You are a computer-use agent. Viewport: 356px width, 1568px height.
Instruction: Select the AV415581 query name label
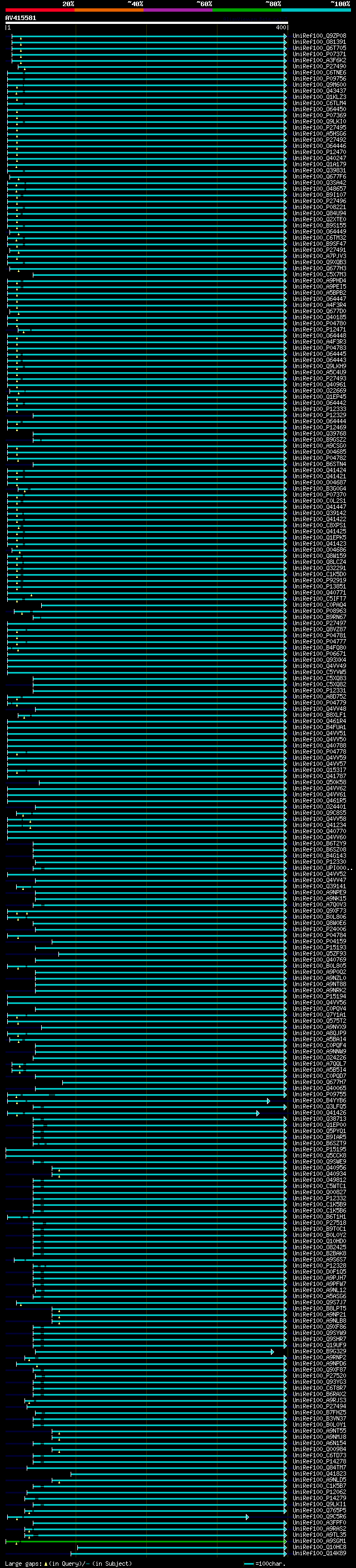21,18
